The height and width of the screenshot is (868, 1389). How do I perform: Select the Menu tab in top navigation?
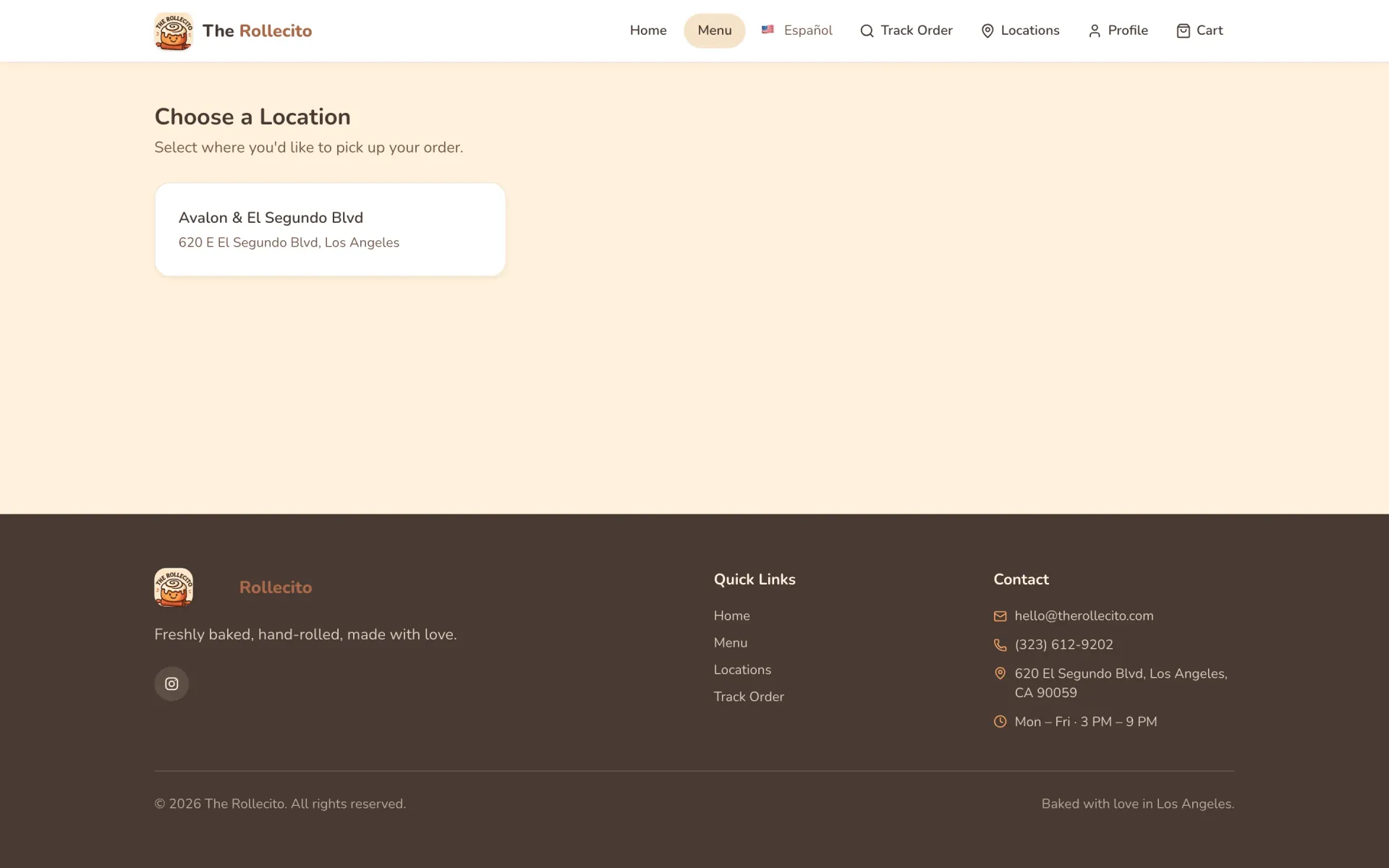[x=715, y=30]
